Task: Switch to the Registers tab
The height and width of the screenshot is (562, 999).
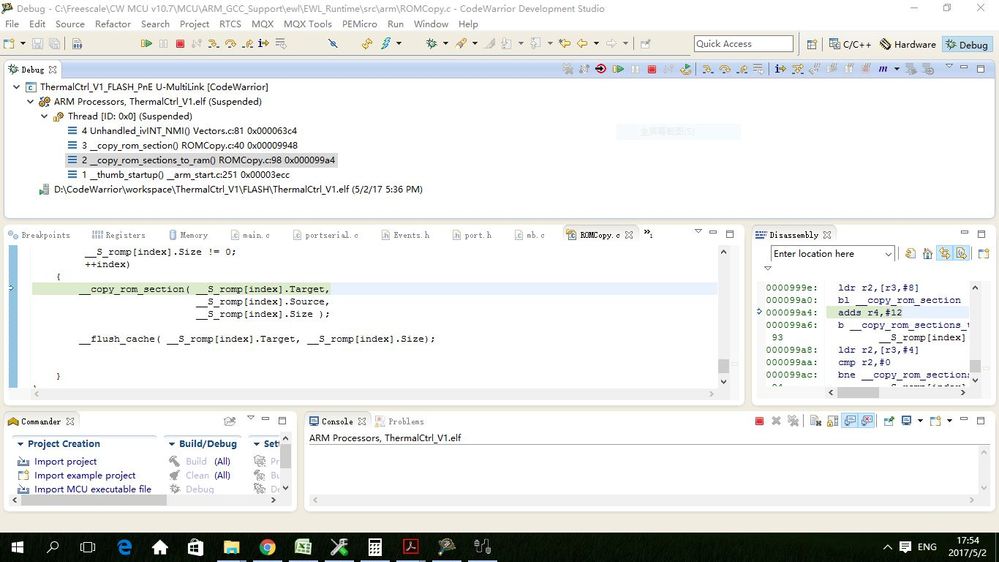Action: point(119,235)
